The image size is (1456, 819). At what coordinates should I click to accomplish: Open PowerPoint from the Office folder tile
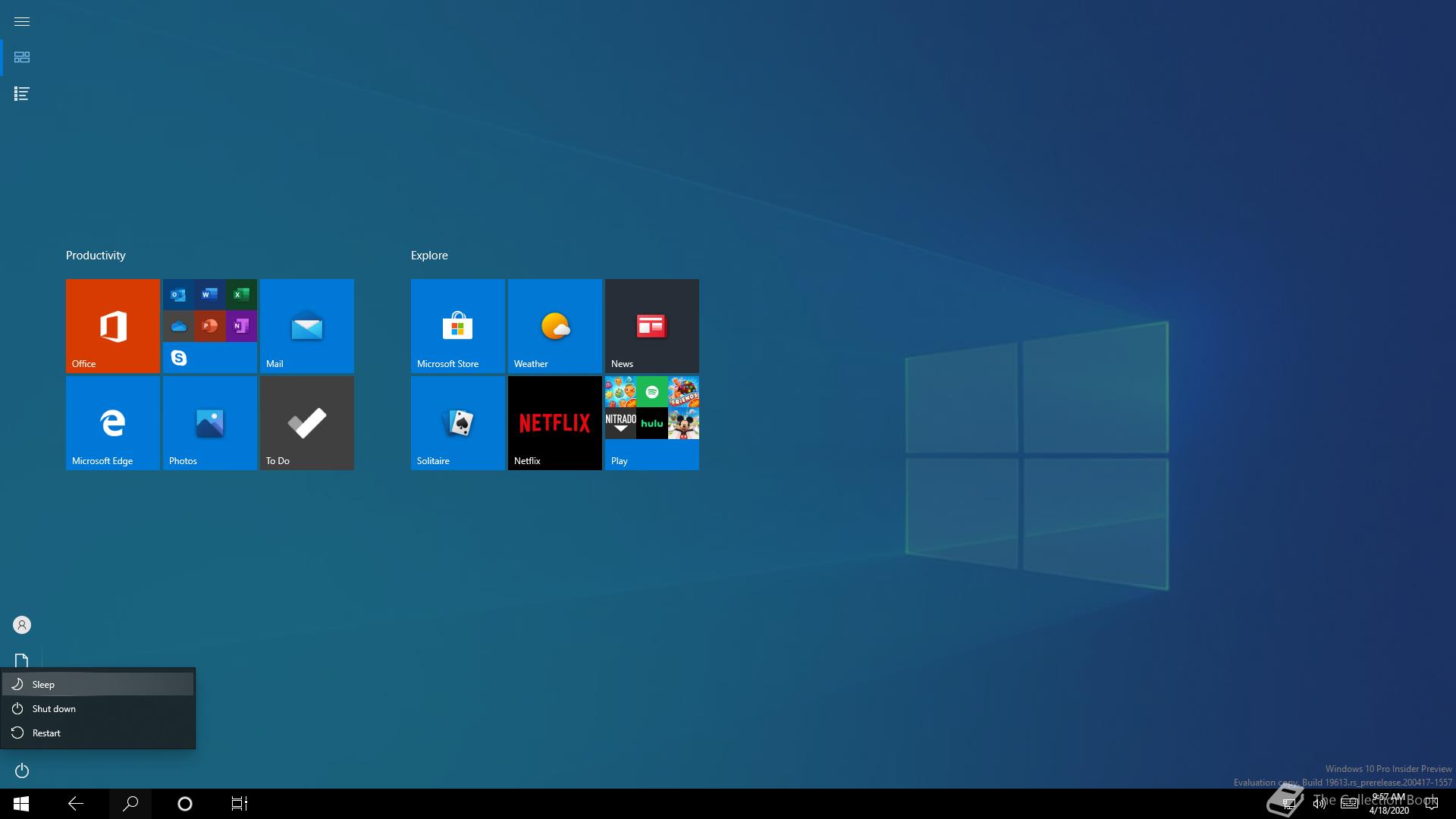[210, 326]
